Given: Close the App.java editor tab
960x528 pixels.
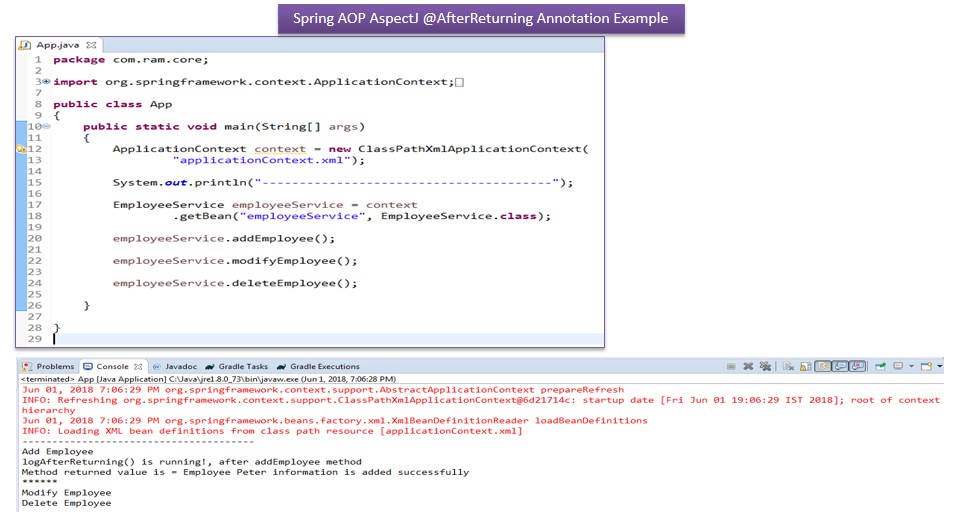Looking at the screenshot, I should coord(91,45).
